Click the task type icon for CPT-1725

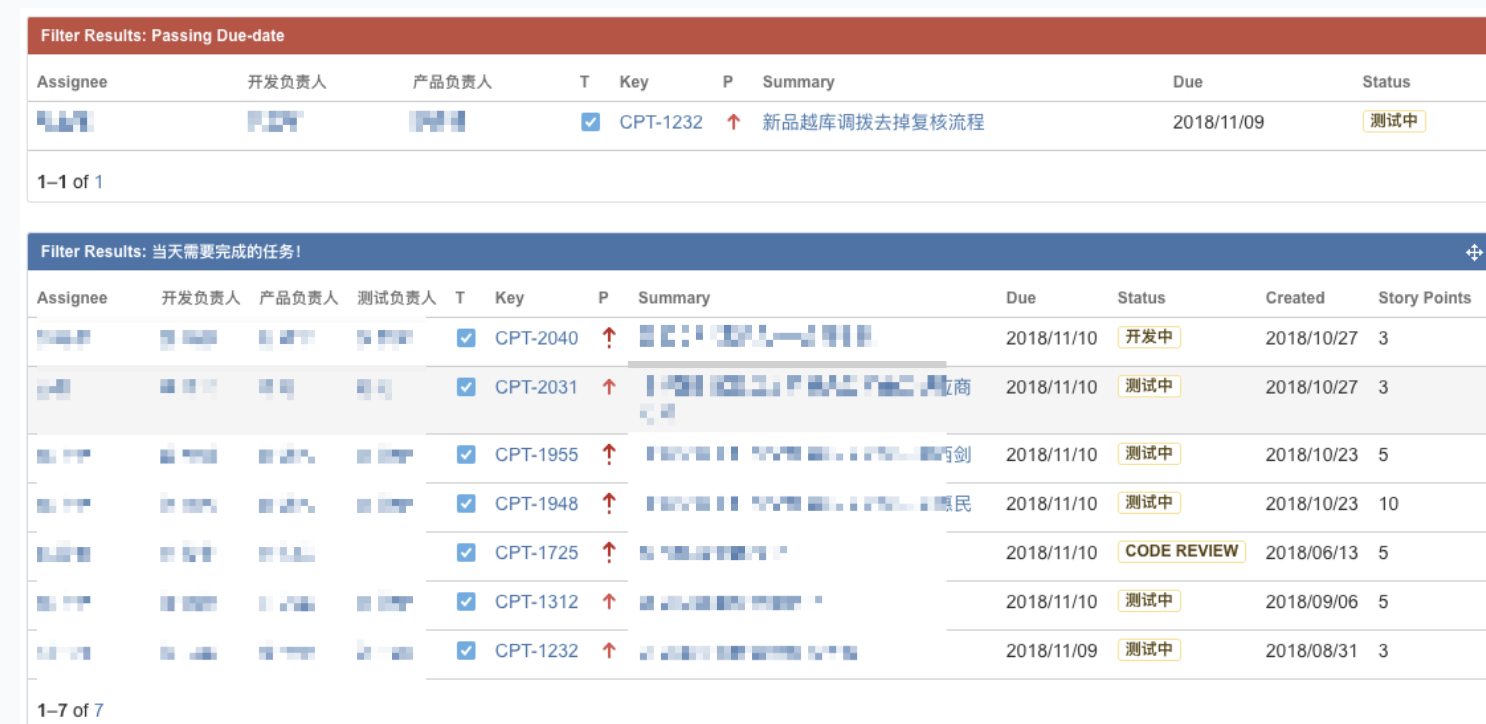tap(466, 552)
